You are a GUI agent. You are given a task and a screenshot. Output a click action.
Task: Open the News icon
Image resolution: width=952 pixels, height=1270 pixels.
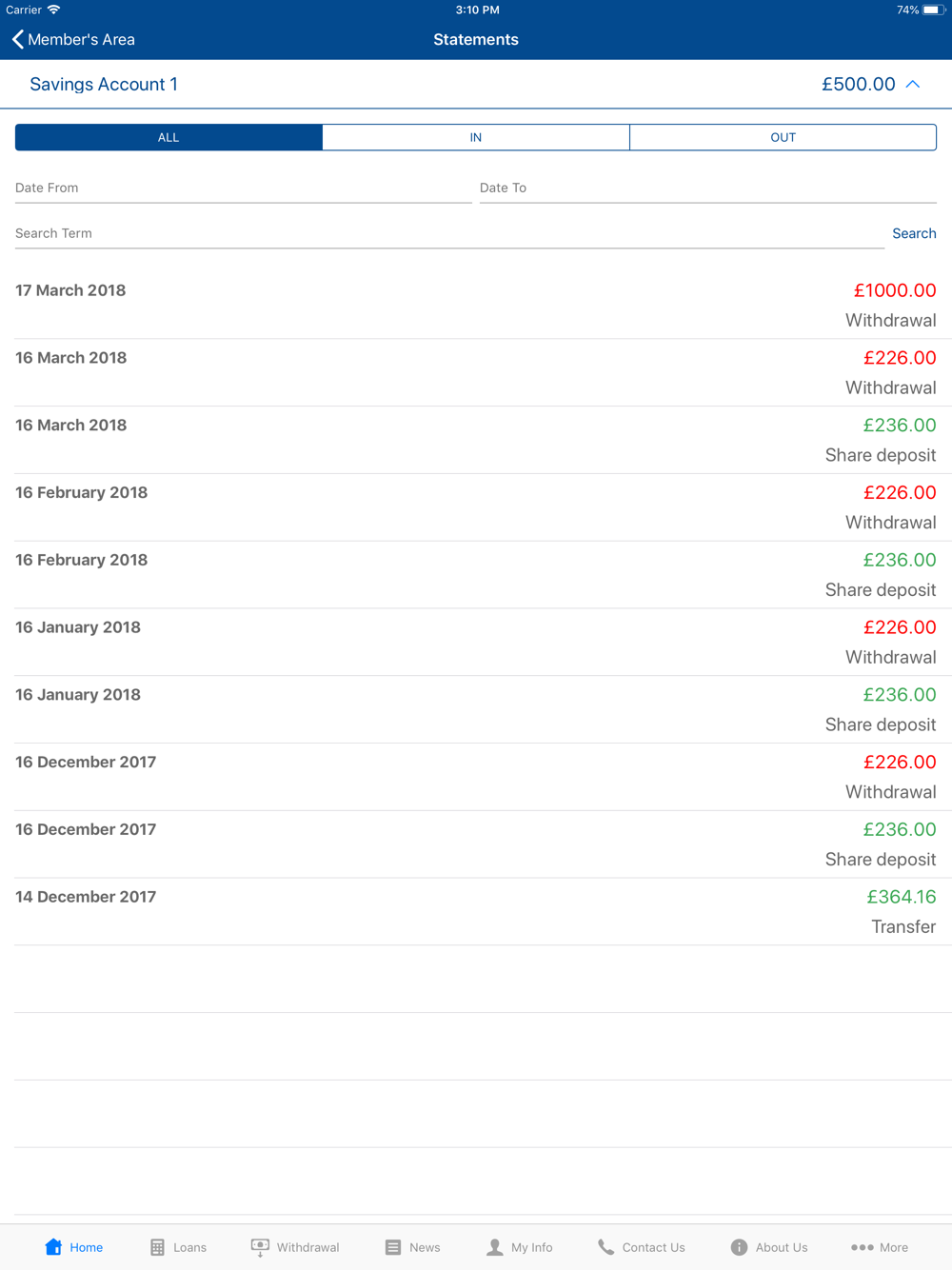393,1247
